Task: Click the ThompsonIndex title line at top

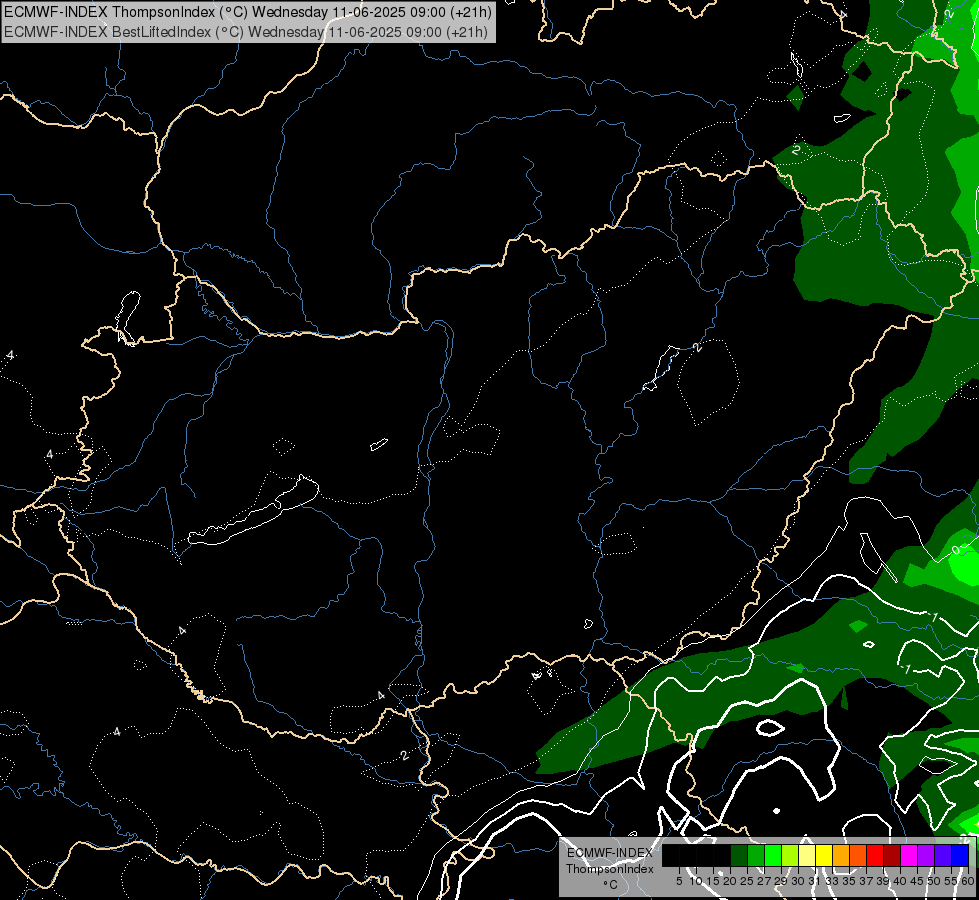Action: 248,11
